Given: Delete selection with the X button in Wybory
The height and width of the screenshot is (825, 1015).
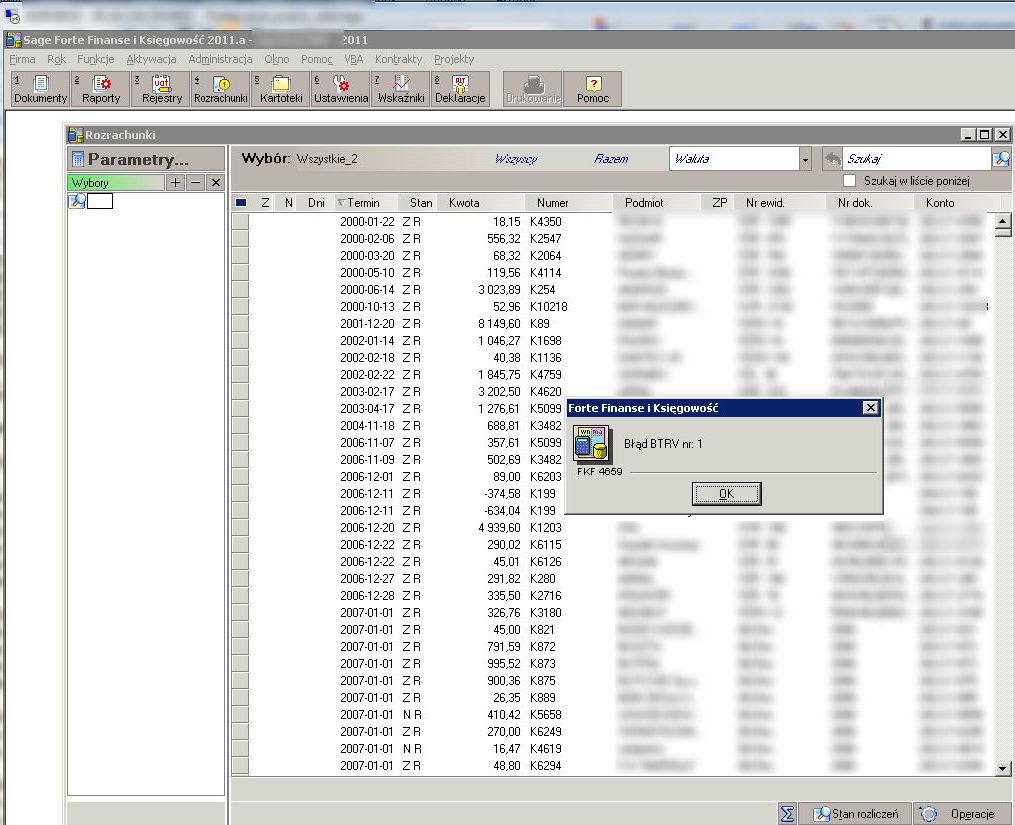Looking at the screenshot, I should 216,183.
